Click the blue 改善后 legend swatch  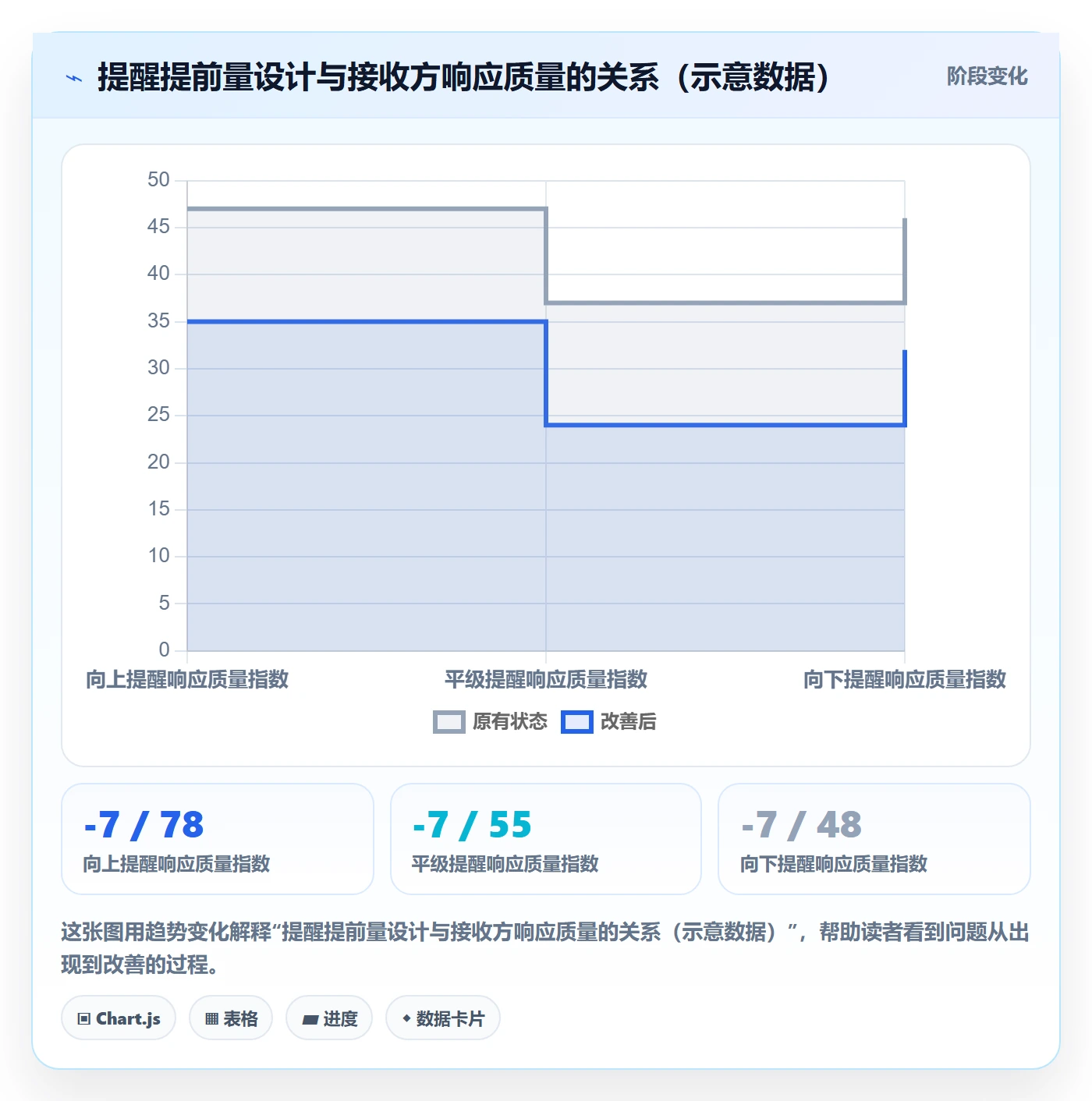(577, 722)
